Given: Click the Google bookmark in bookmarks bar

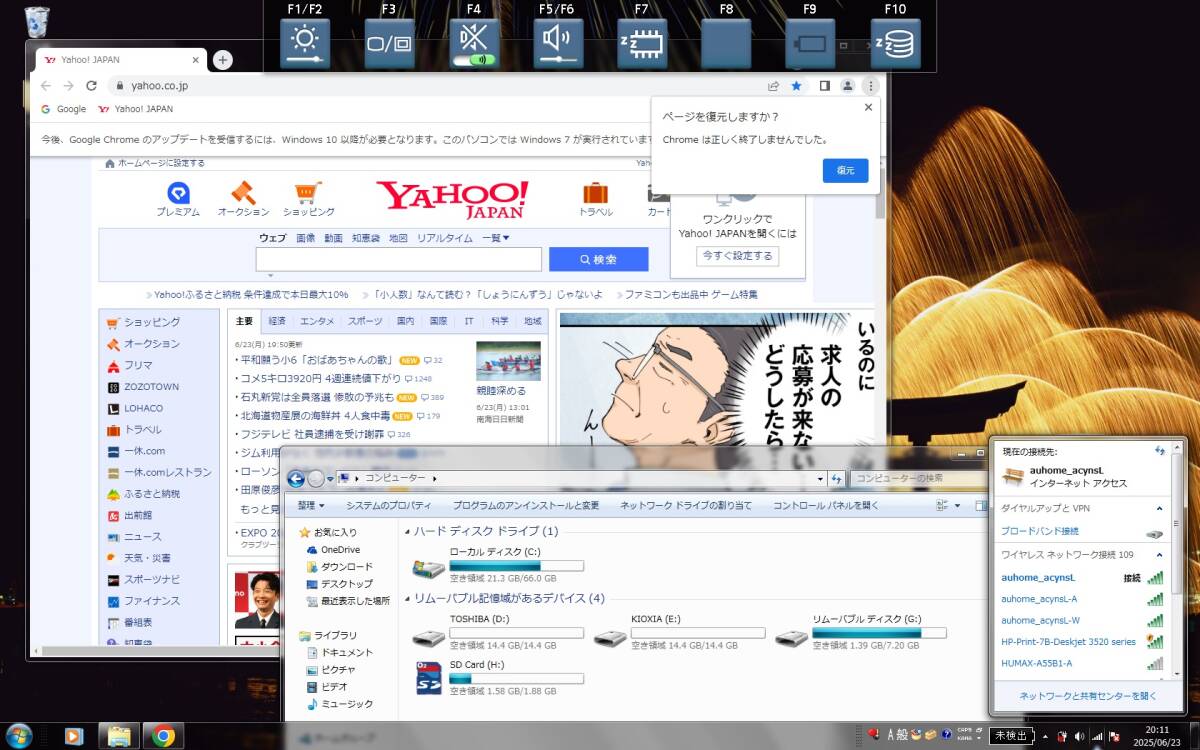Looking at the screenshot, I should pos(63,109).
